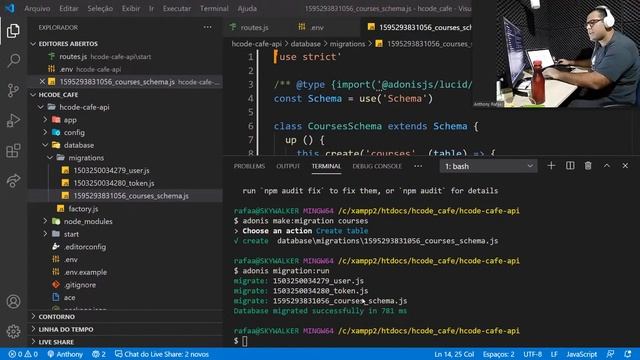Expand the Live Share section

pyautogui.click(x=125, y=342)
